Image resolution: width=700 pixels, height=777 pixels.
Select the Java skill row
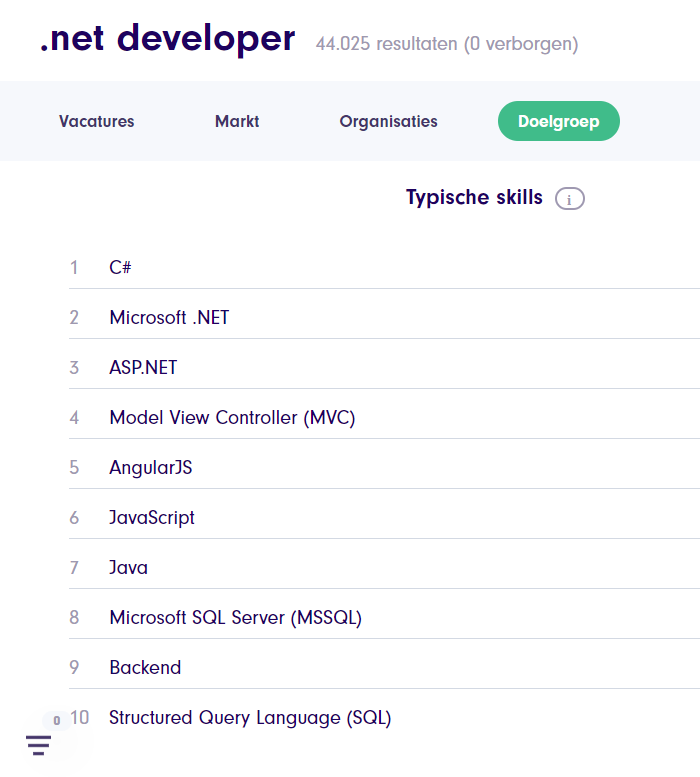tap(384, 567)
